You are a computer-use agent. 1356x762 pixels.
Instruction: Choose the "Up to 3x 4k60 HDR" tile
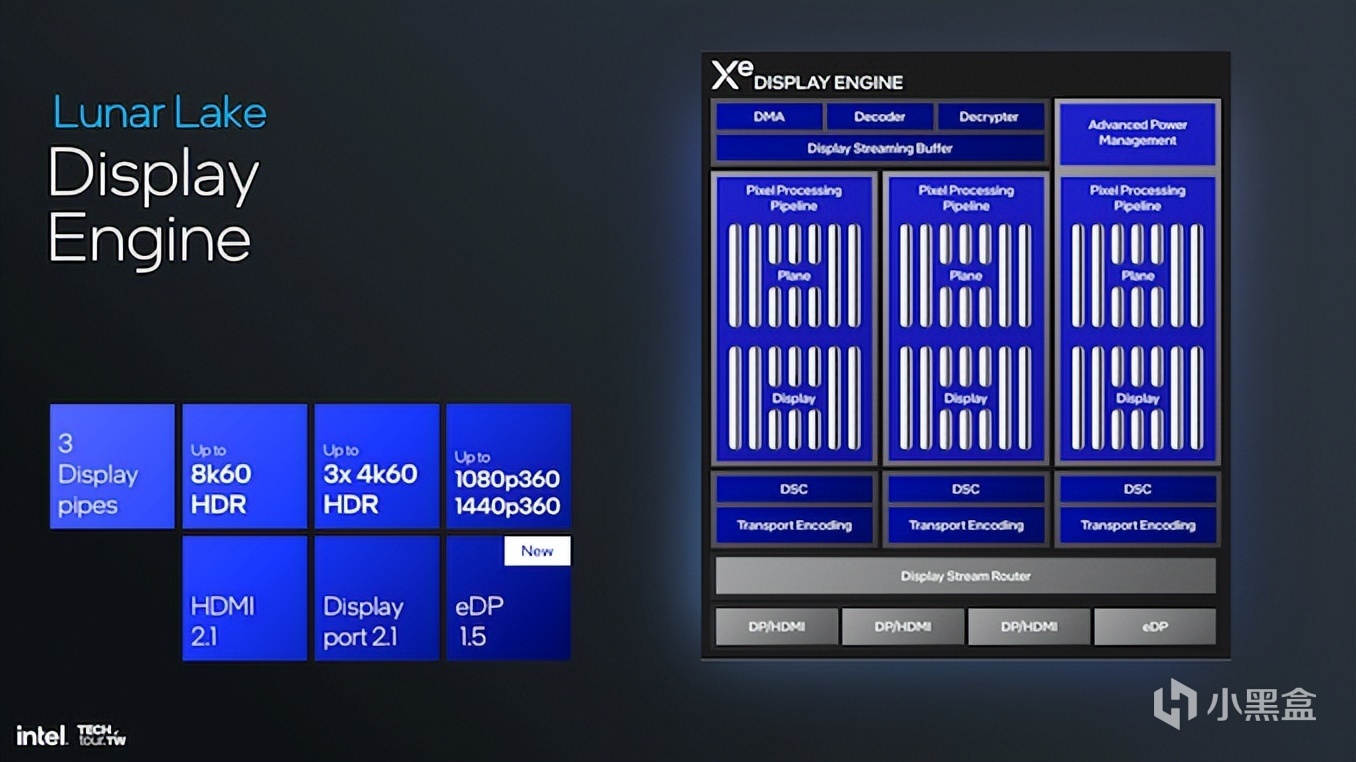click(377, 466)
